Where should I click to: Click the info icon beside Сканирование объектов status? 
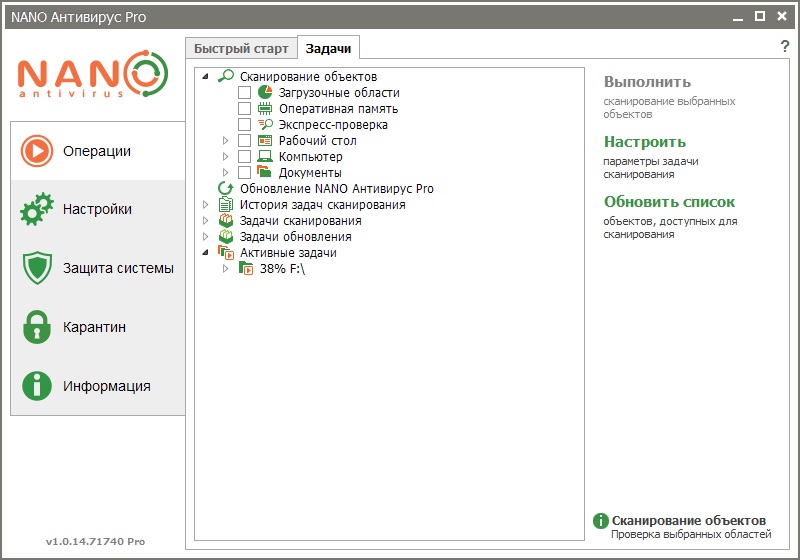(601, 521)
